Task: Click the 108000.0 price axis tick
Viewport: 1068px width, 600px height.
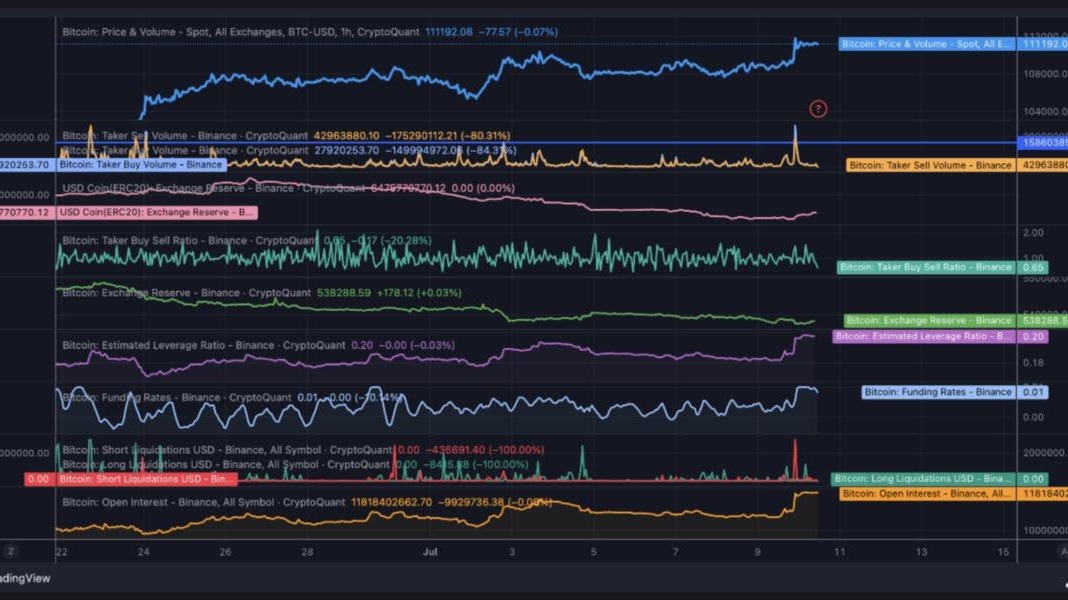Action: coord(1046,74)
